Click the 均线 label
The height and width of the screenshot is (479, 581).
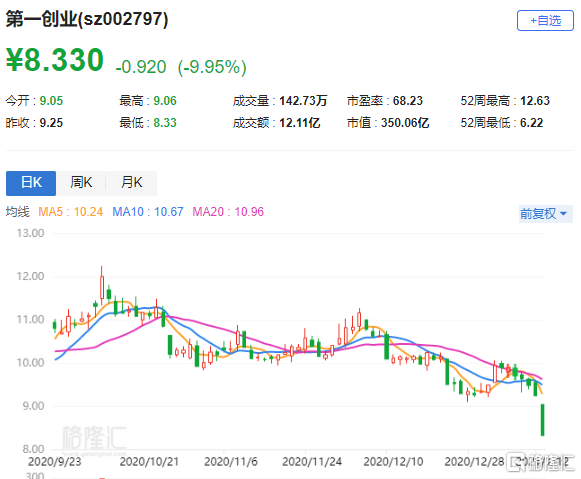point(17,212)
